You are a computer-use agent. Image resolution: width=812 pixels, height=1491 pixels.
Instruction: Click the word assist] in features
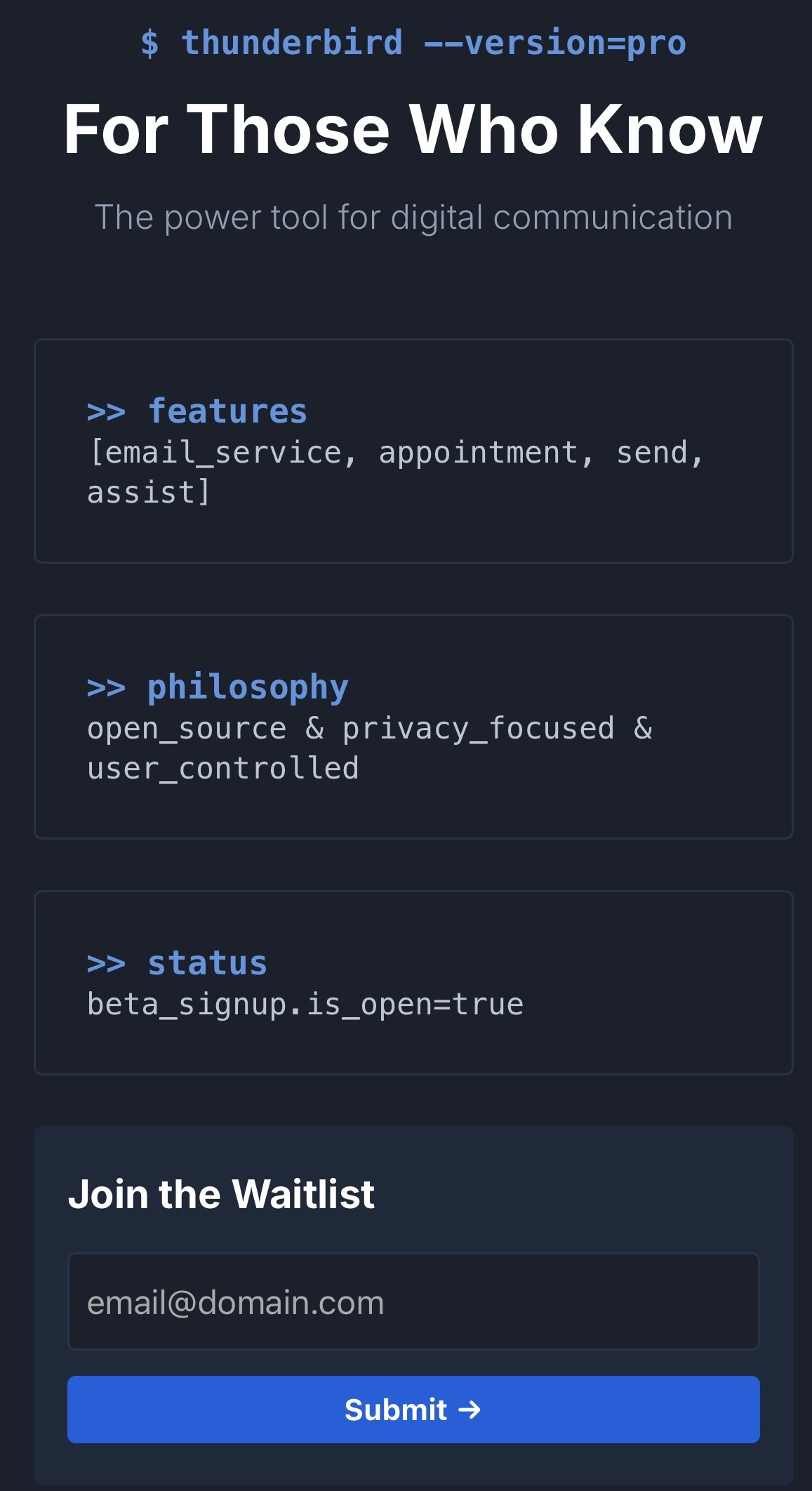coord(148,493)
